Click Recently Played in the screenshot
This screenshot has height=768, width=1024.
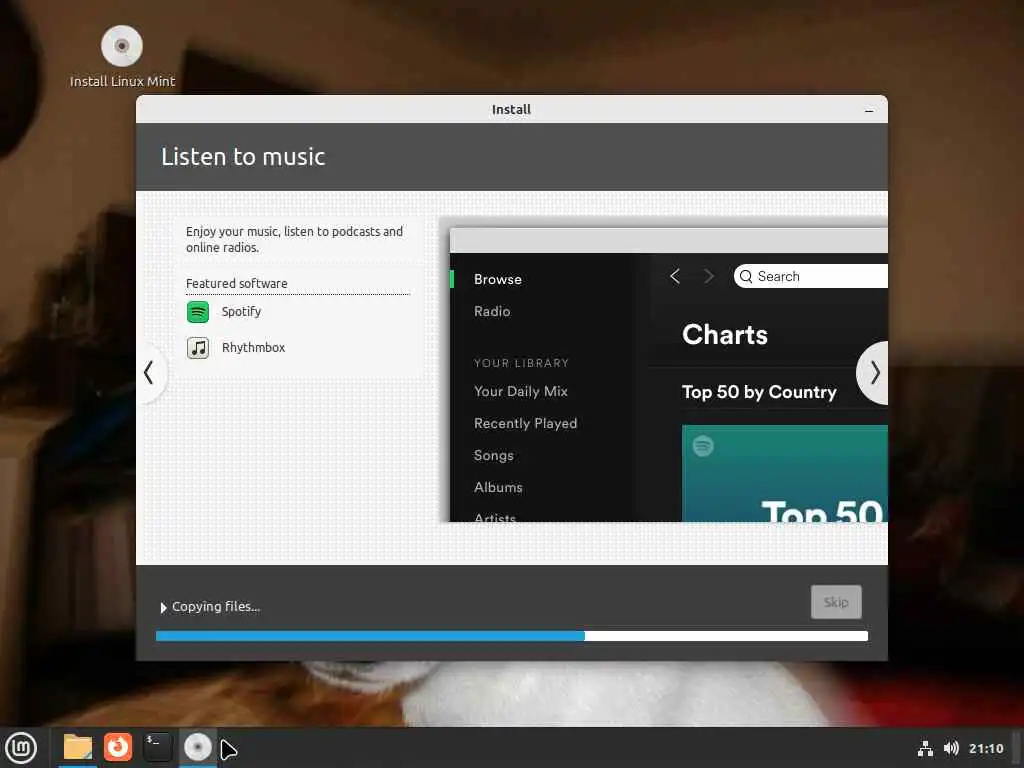tap(525, 423)
